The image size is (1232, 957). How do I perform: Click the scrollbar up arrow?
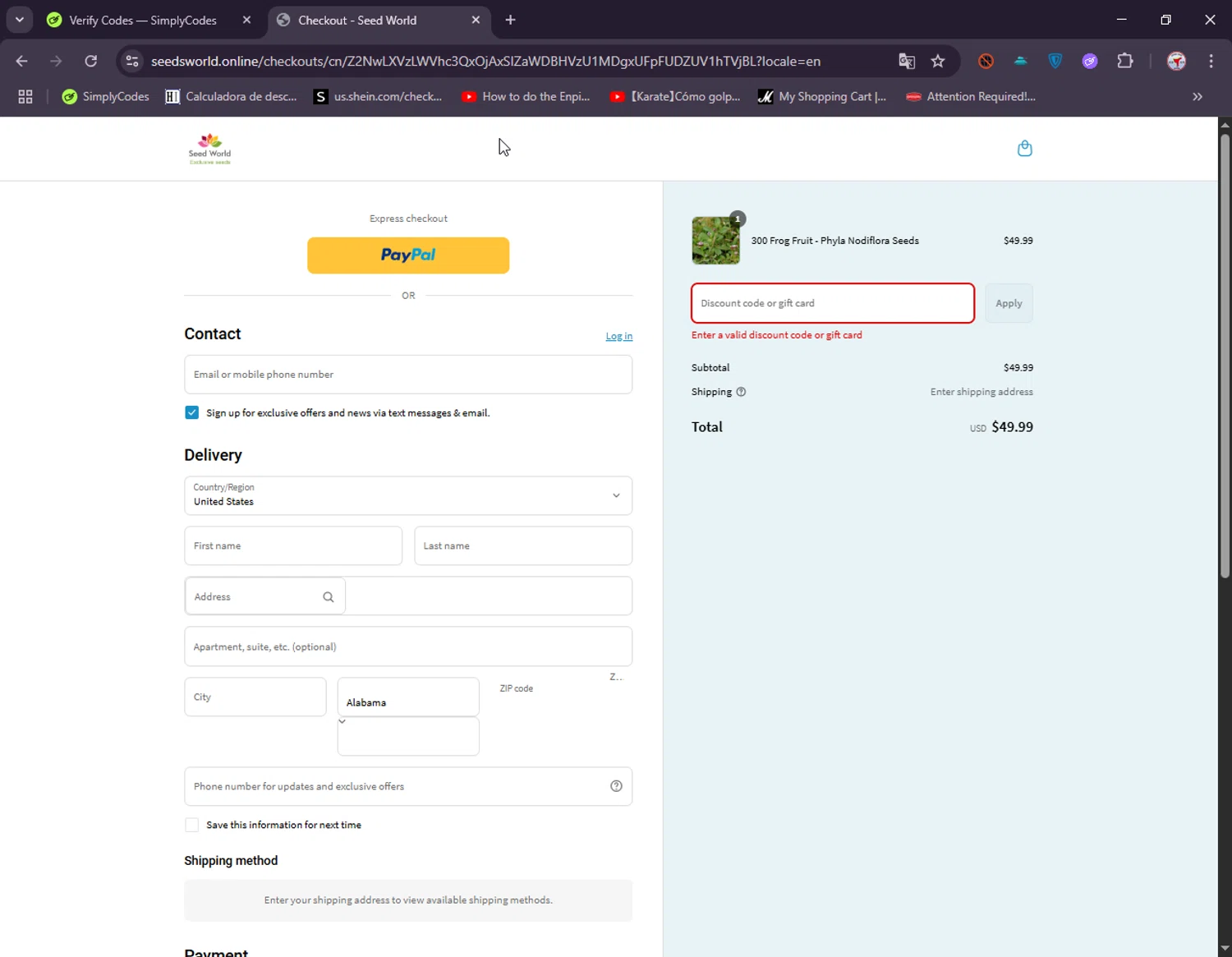click(x=1225, y=125)
